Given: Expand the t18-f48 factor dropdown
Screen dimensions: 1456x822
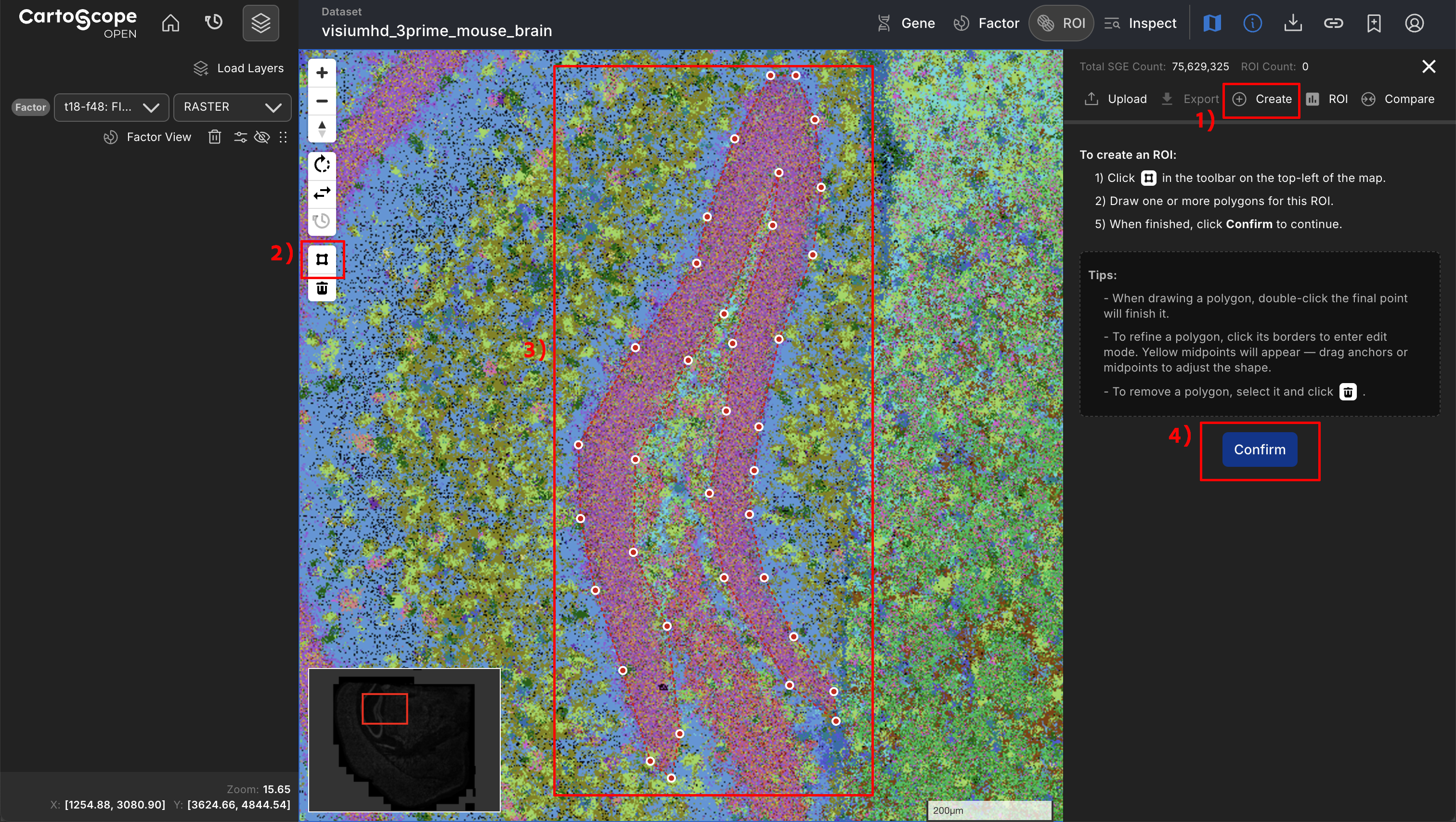Looking at the screenshot, I should click(111, 107).
